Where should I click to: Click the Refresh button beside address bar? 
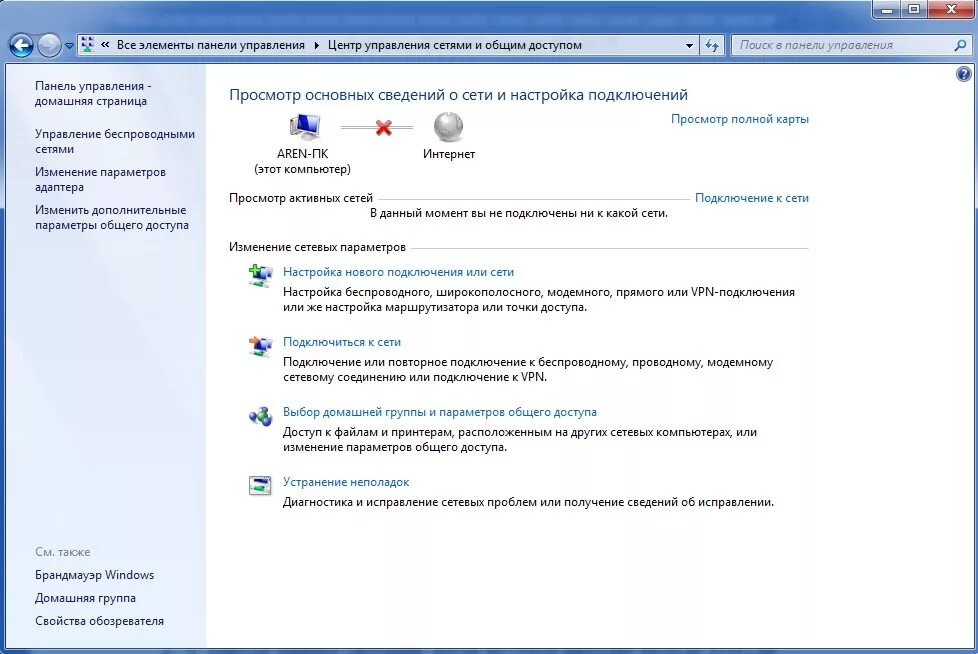pyautogui.click(x=712, y=45)
